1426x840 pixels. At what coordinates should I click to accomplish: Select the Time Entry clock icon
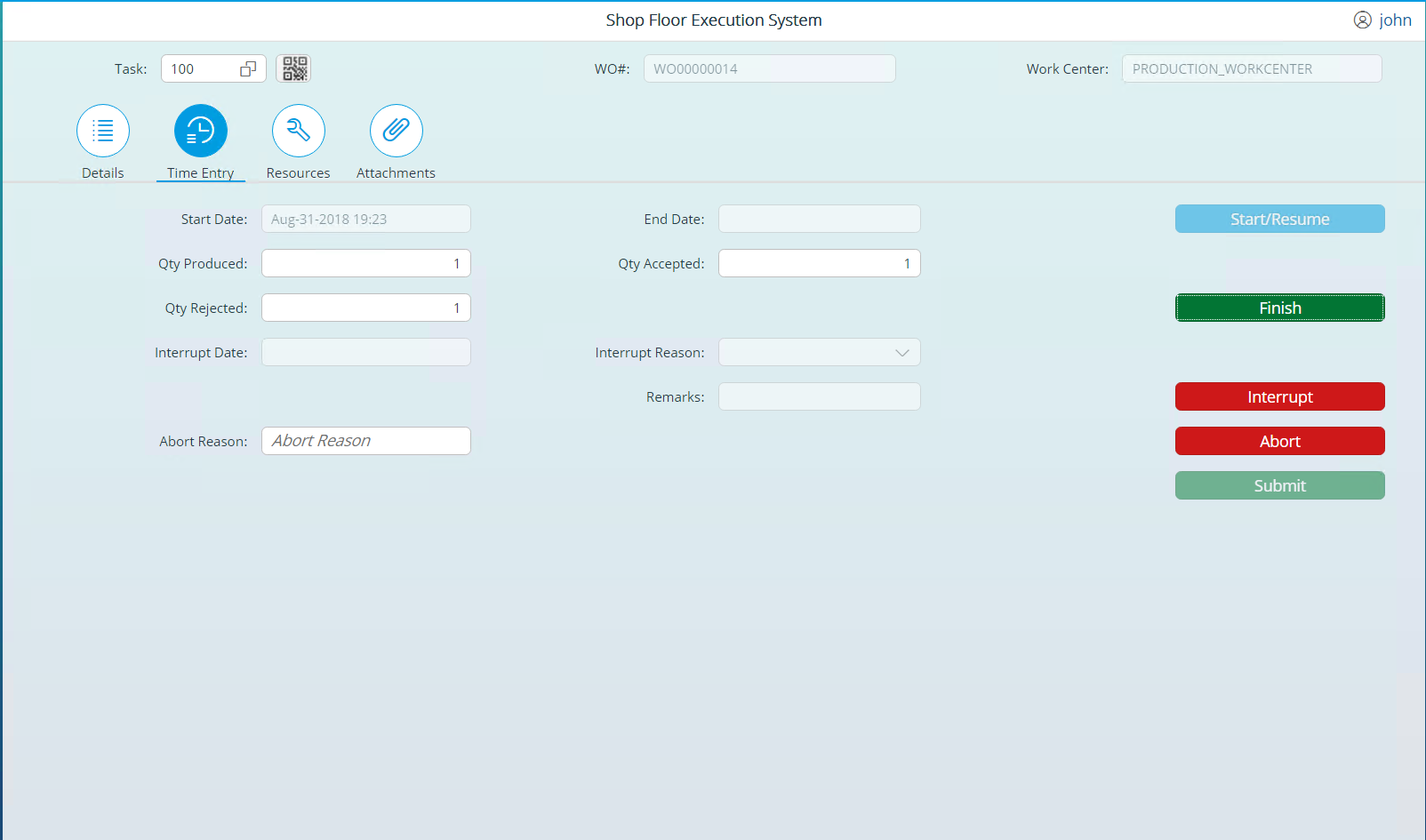(200, 131)
